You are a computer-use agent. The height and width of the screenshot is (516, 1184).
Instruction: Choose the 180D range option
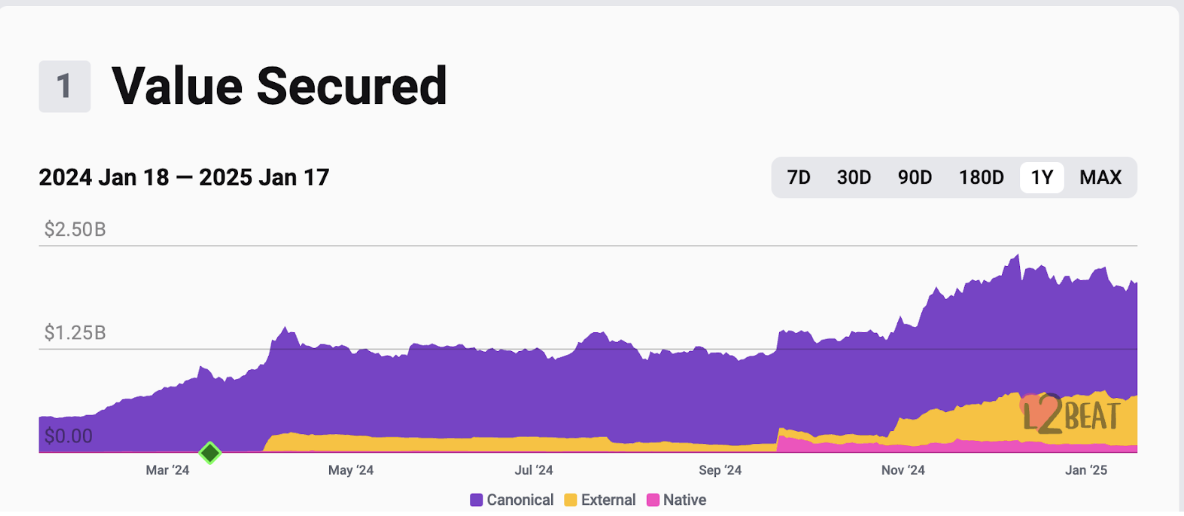pos(981,178)
